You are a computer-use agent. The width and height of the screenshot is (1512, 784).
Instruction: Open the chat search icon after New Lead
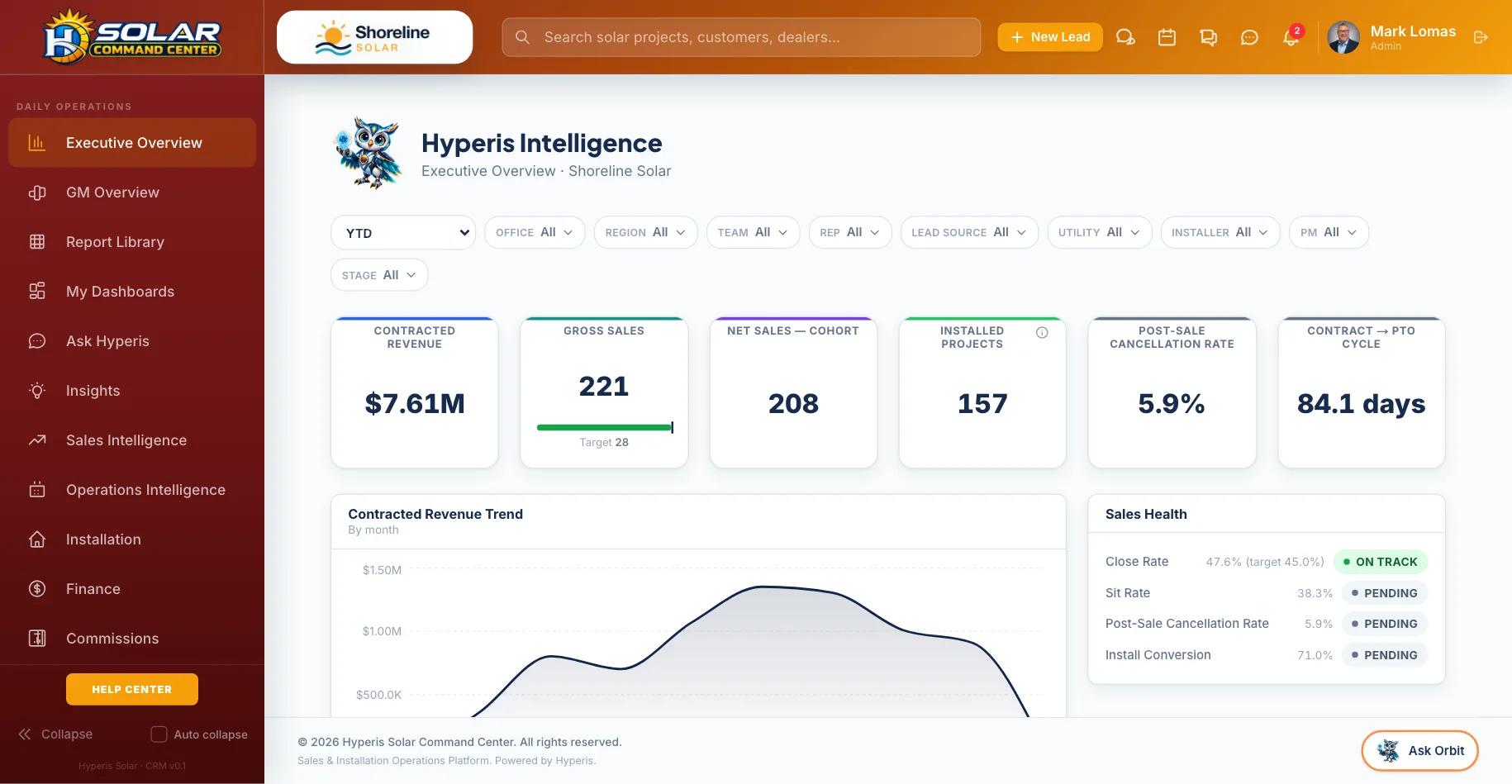tap(1125, 37)
